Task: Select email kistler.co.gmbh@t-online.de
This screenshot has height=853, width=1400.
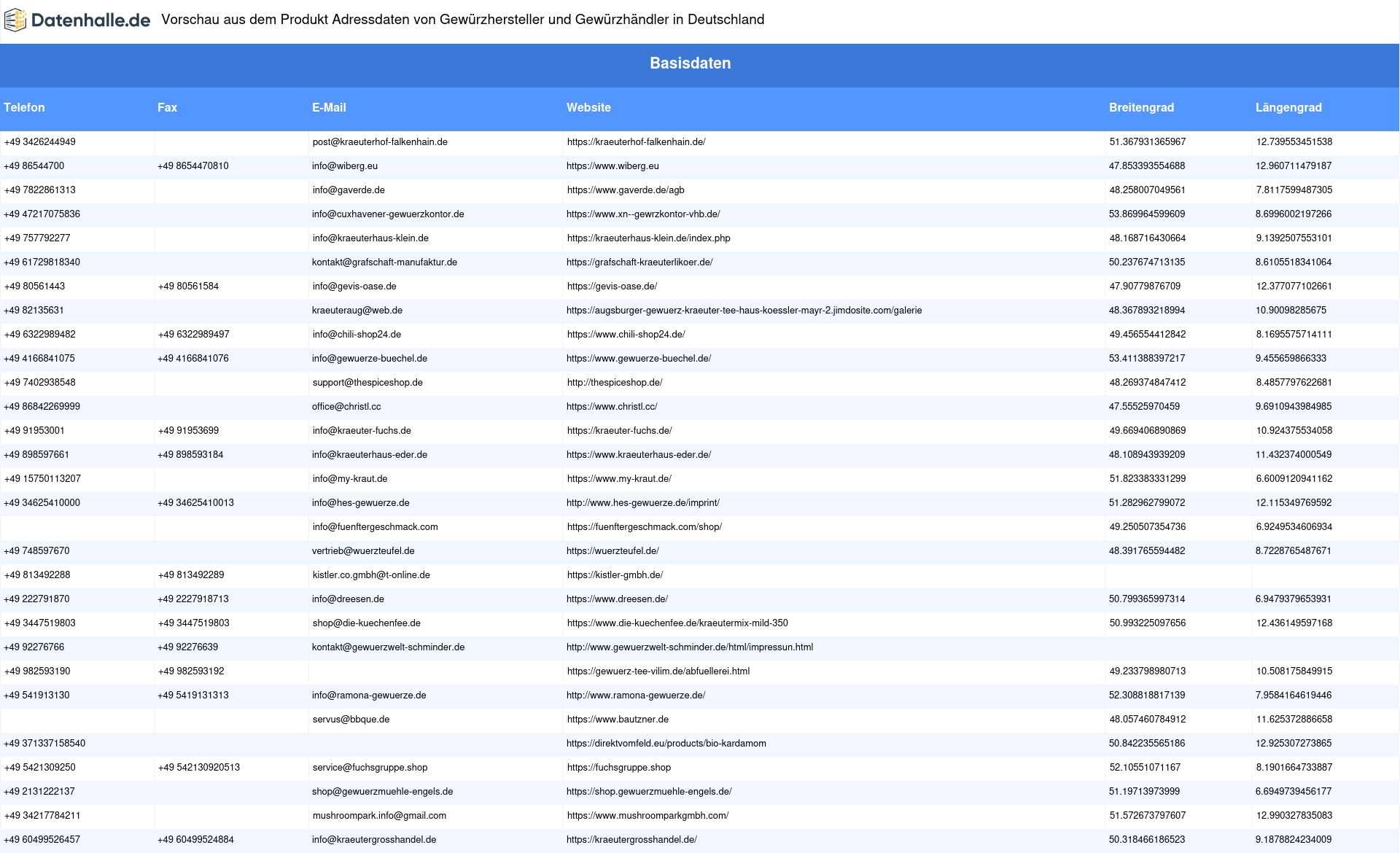Action: click(371, 575)
